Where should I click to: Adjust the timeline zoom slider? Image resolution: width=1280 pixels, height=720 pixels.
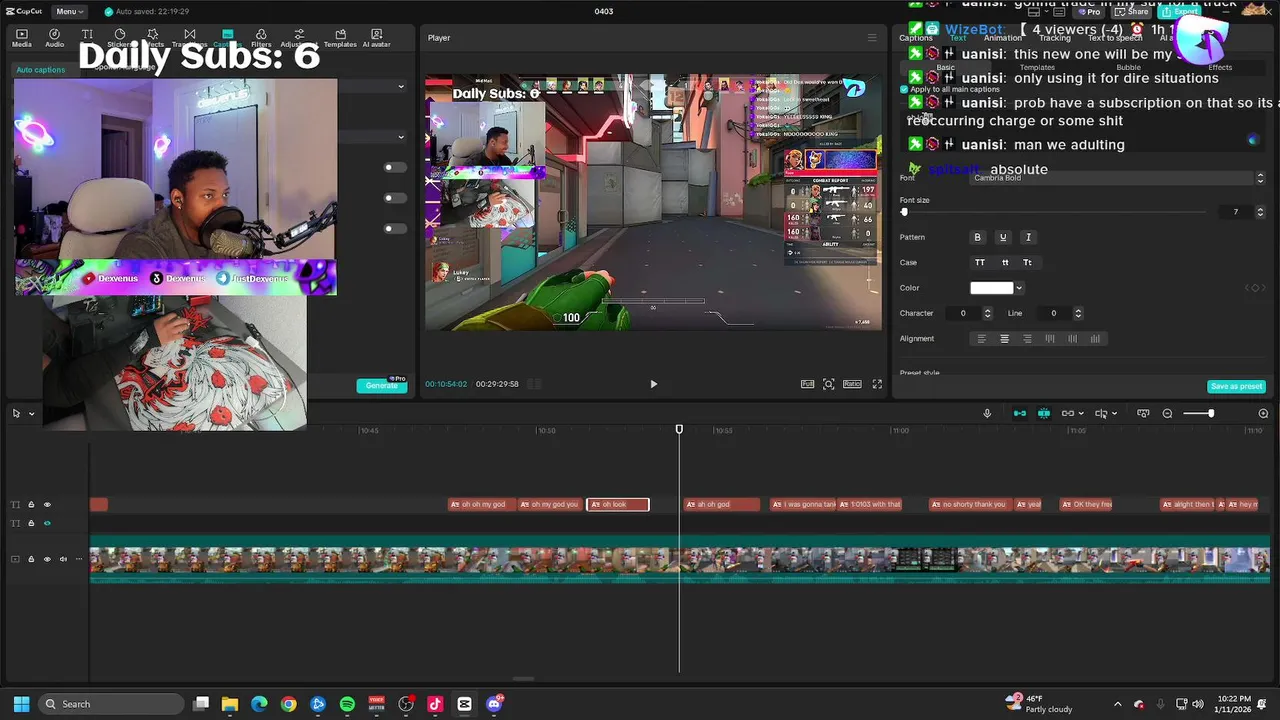pos(1211,413)
